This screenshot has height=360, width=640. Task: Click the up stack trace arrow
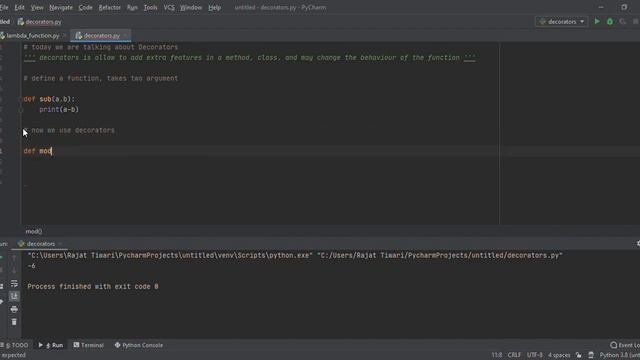point(14,257)
